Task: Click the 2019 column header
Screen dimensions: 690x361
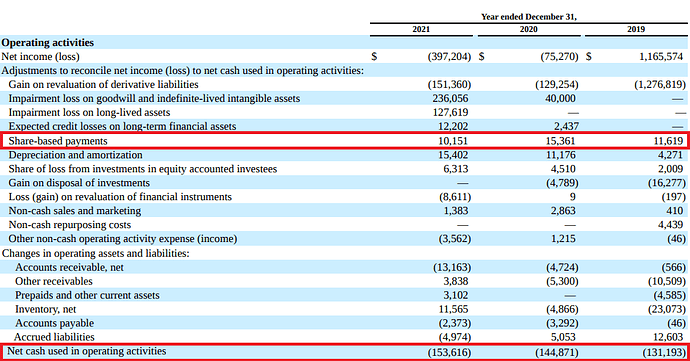Action: click(x=636, y=29)
